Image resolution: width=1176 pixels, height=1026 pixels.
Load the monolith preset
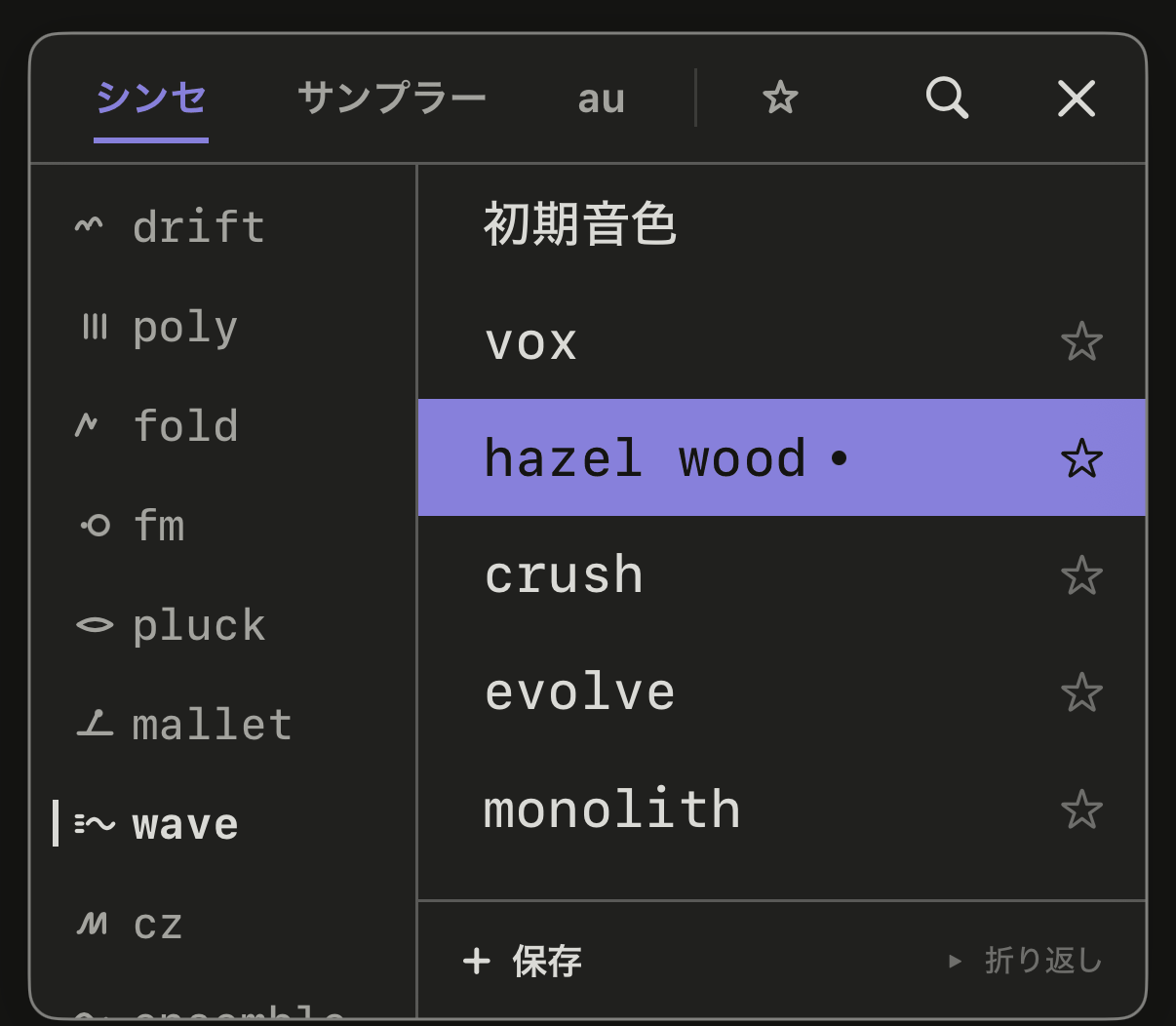tap(781, 809)
